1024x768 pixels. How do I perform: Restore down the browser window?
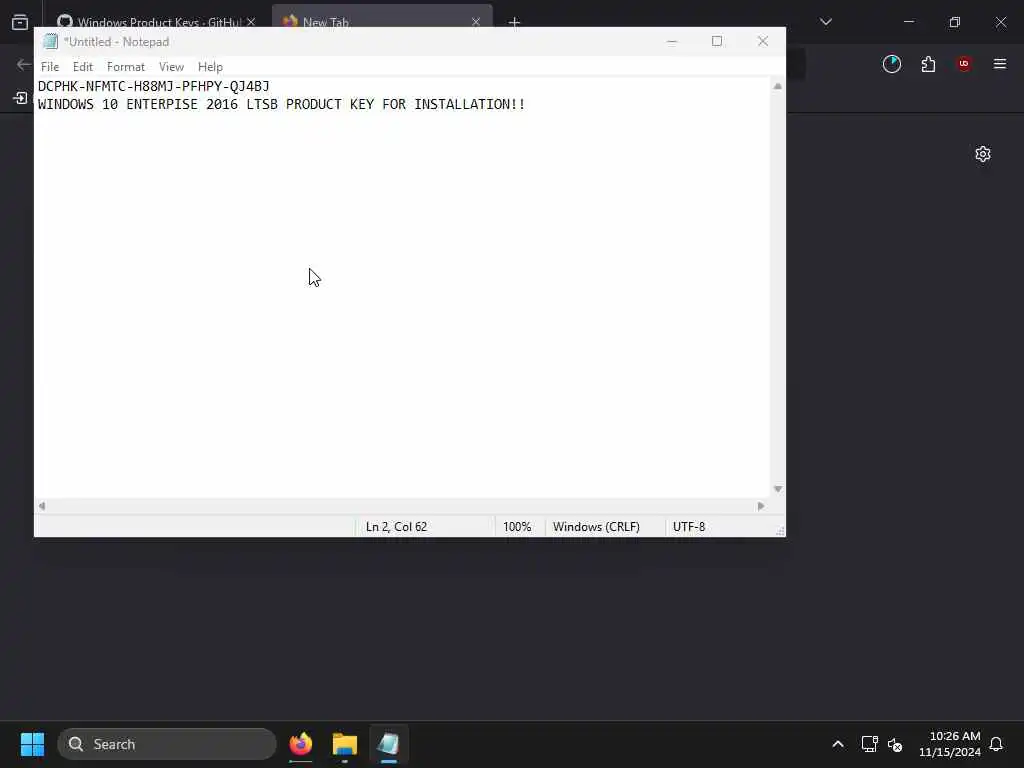pyautogui.click(x=955, y=22)
